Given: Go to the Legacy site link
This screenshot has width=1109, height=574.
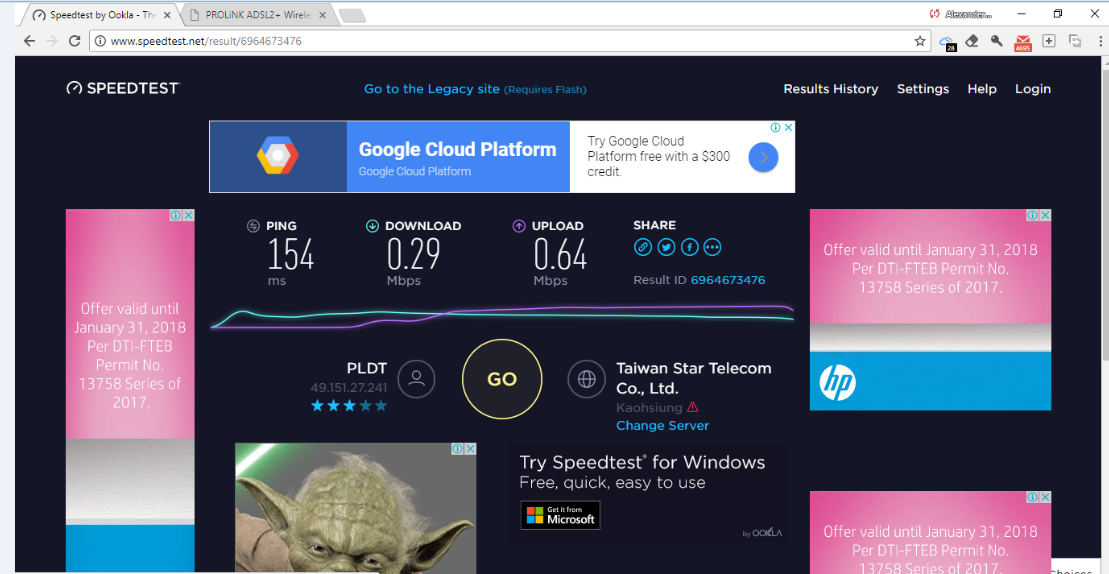Looking at the screenshot, I should pos(431,89).
